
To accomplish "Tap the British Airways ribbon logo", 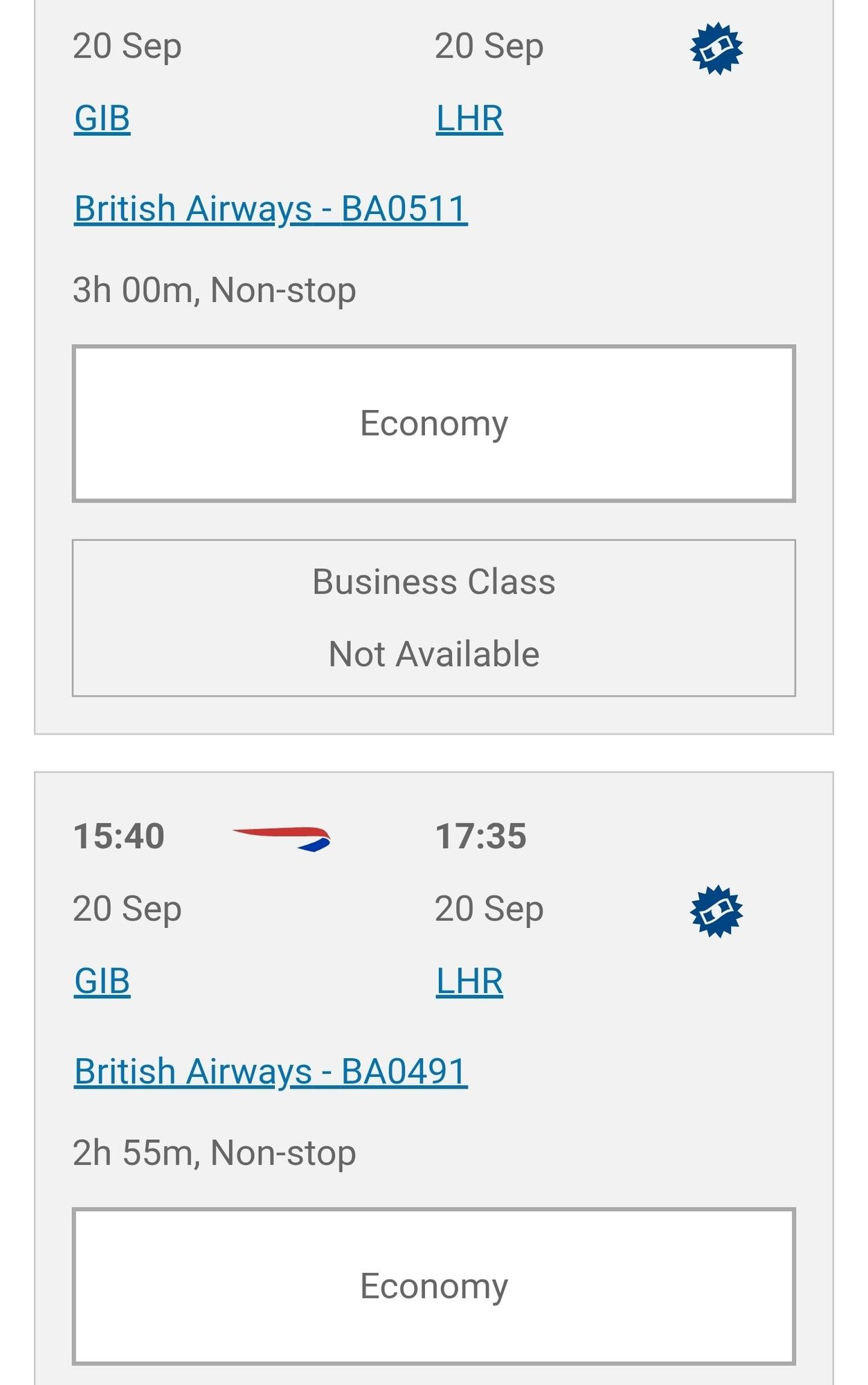I will (x=282, y=838).
